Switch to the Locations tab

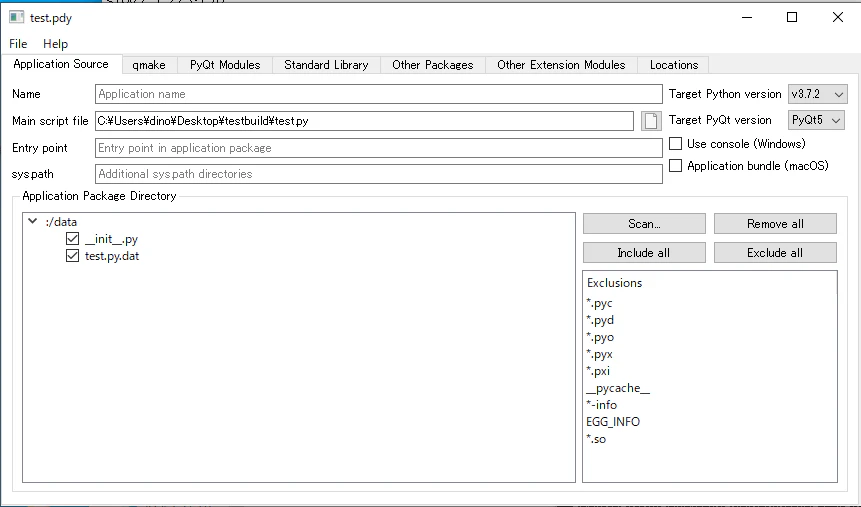click(674, 65)
